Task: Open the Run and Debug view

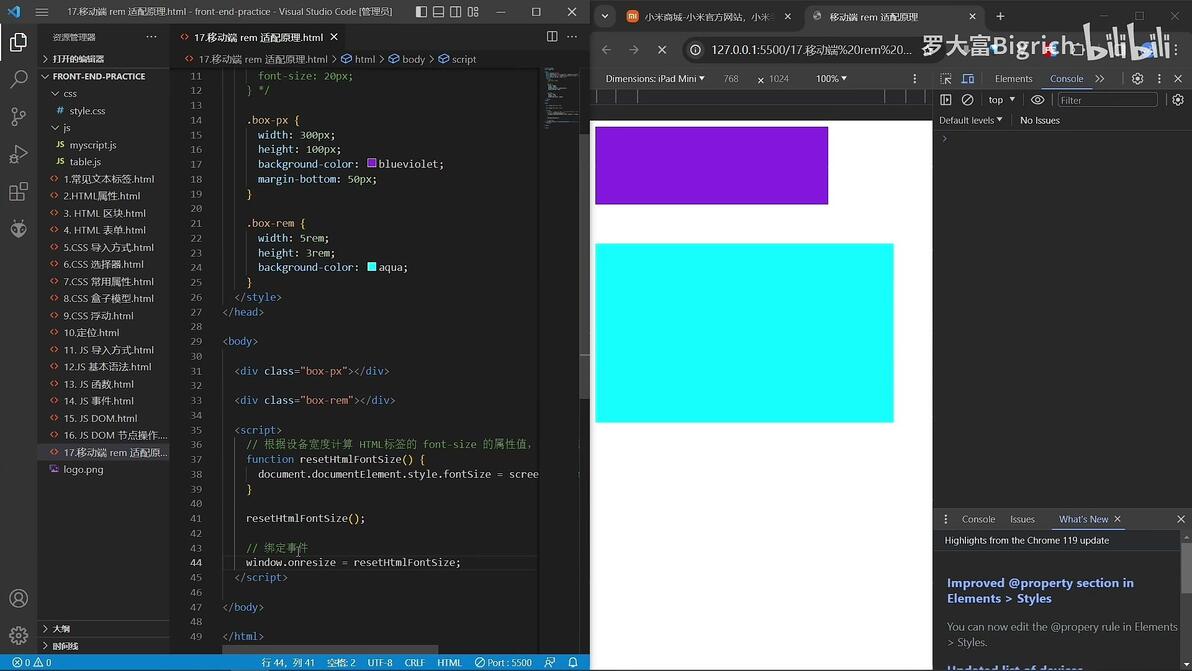Action: 18,154
